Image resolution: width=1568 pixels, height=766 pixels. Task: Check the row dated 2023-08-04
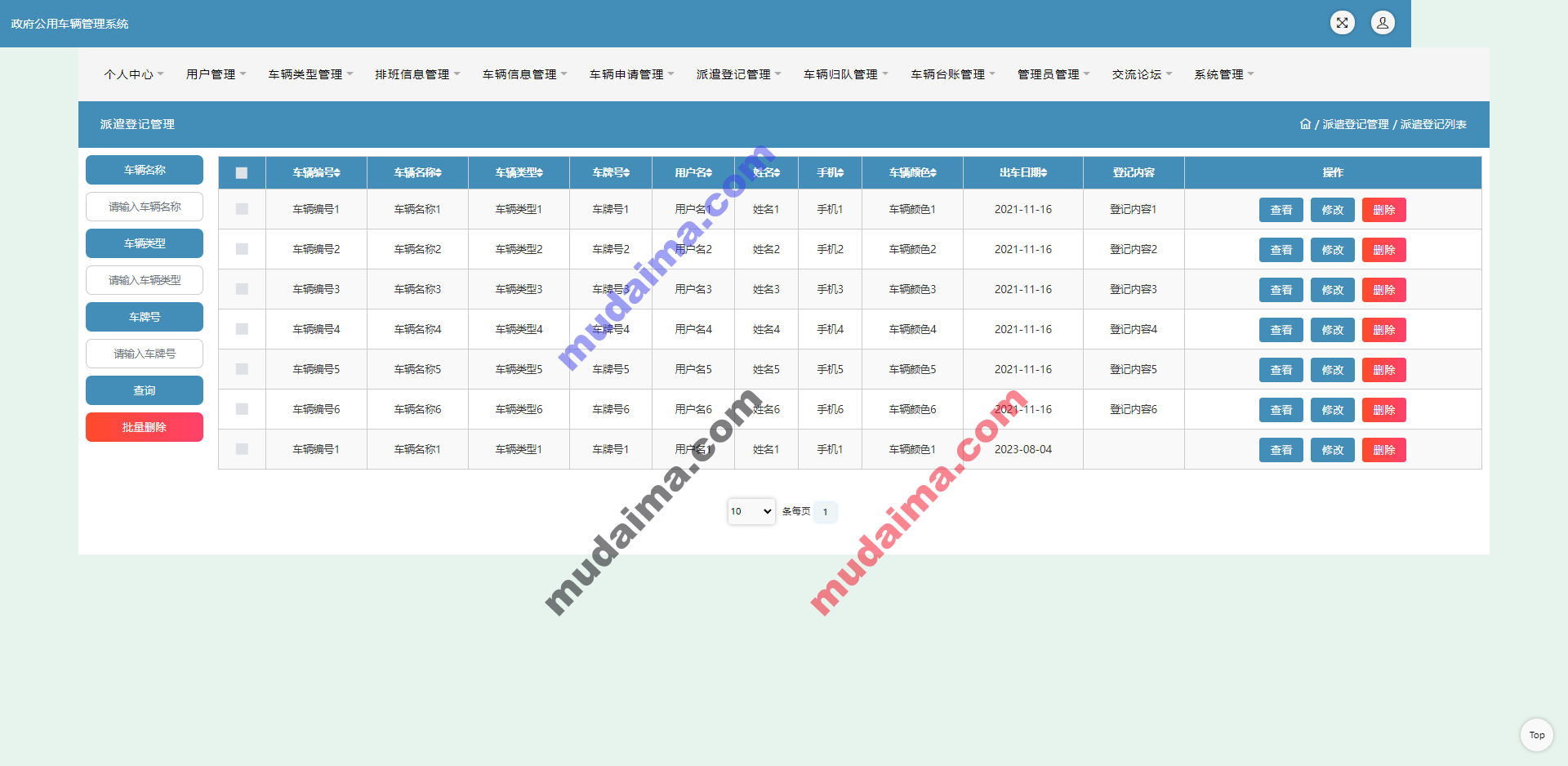[242, 449]
